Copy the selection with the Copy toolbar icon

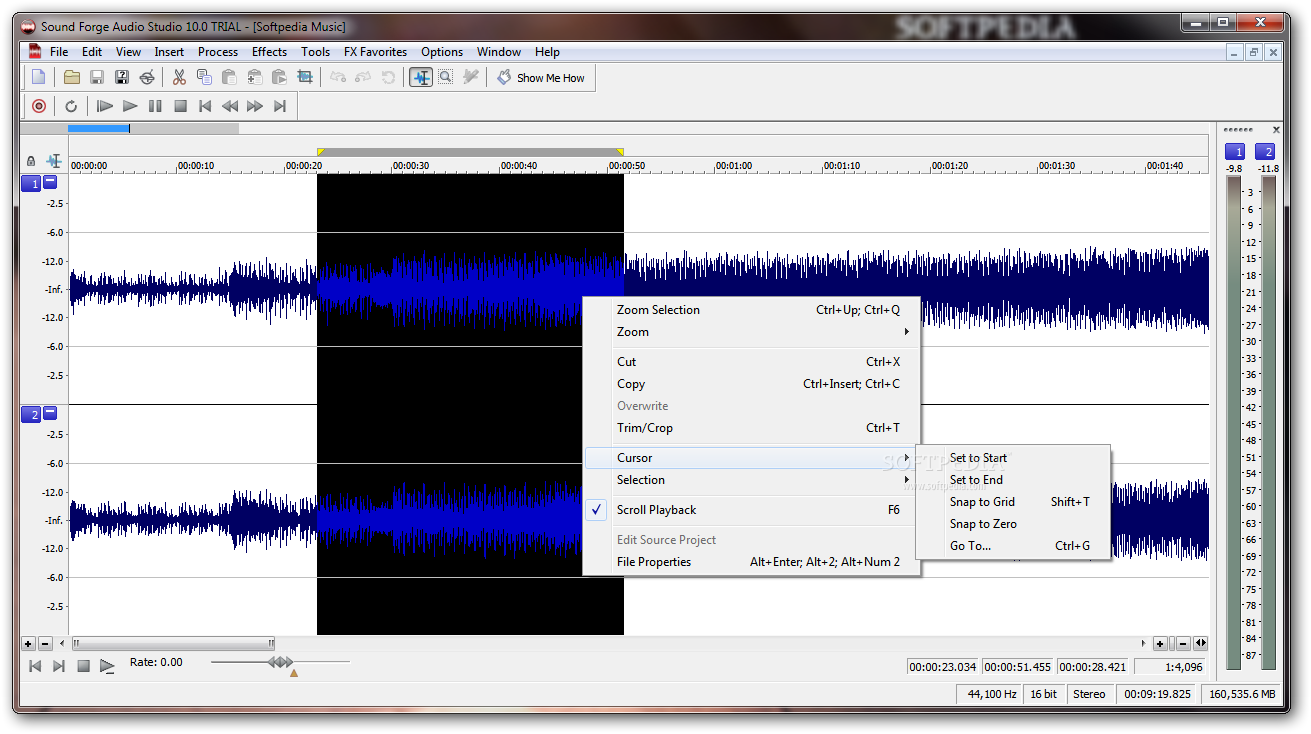tap(204, 77)
